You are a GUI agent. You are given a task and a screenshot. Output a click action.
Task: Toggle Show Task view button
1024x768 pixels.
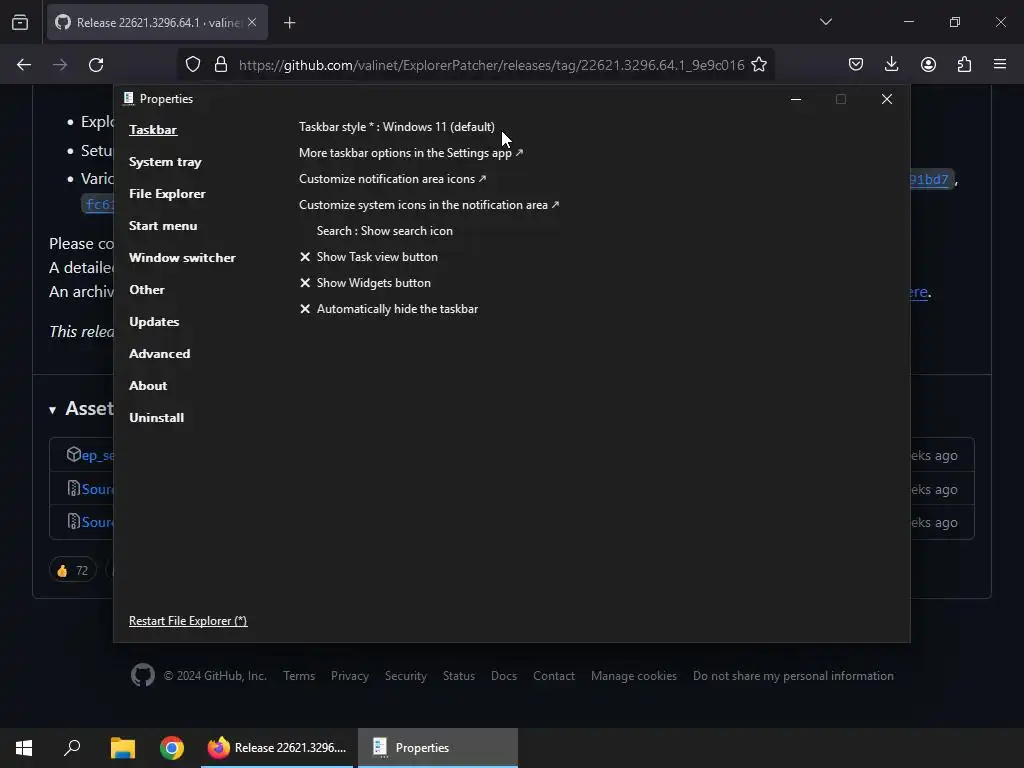pyautogui.click(x=369, y=257)
